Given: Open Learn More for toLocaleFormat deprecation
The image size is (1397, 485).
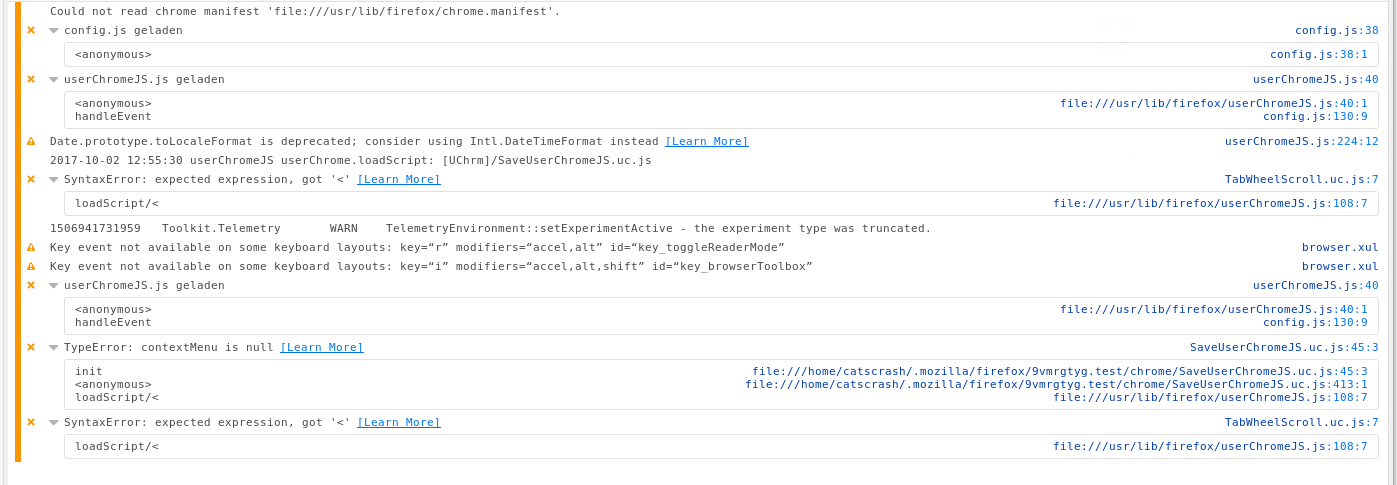Looking at the screenshot, I should (x=706, y=141).
